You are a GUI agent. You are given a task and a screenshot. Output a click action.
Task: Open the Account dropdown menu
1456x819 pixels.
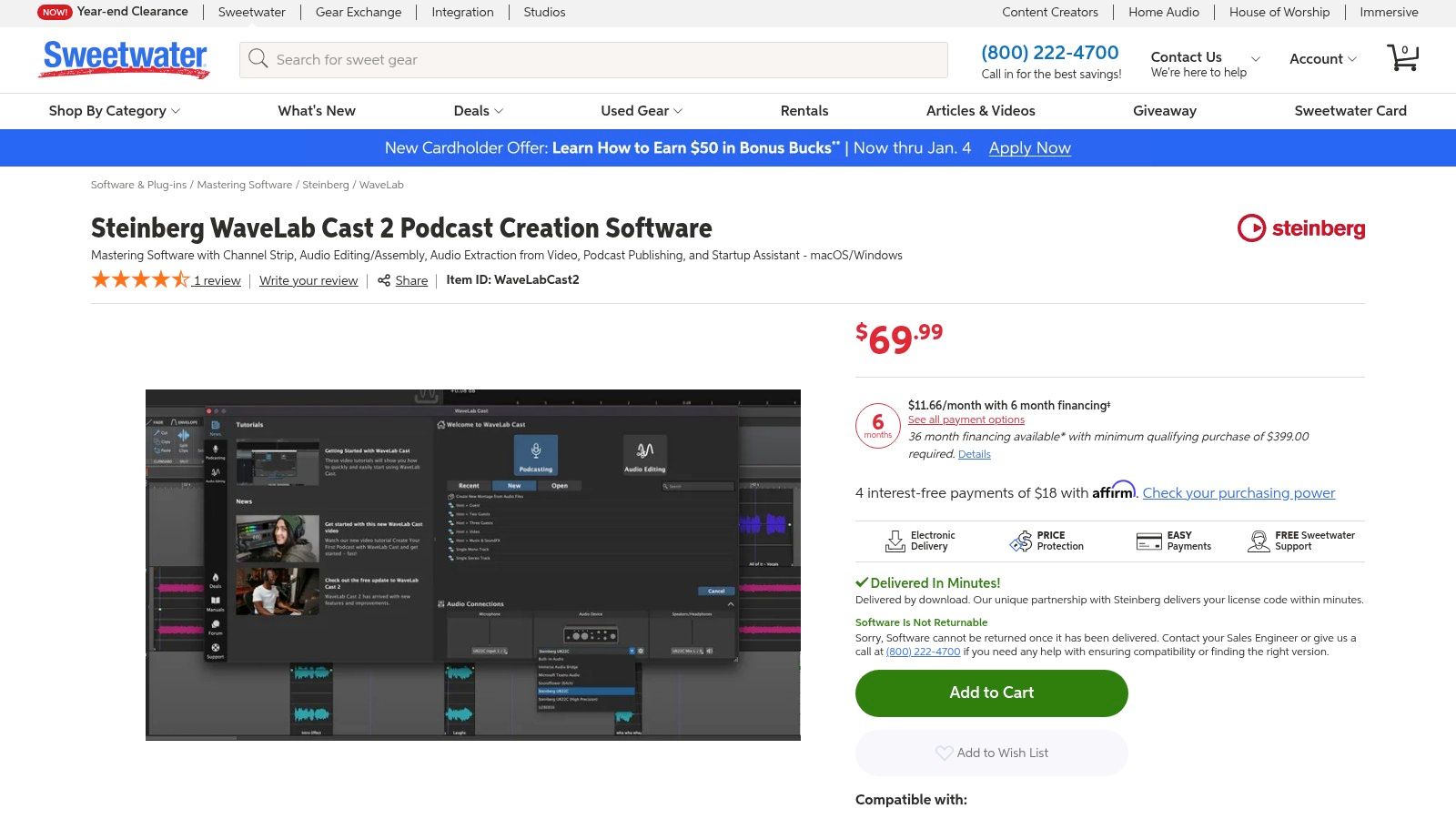click(1322, 59)
